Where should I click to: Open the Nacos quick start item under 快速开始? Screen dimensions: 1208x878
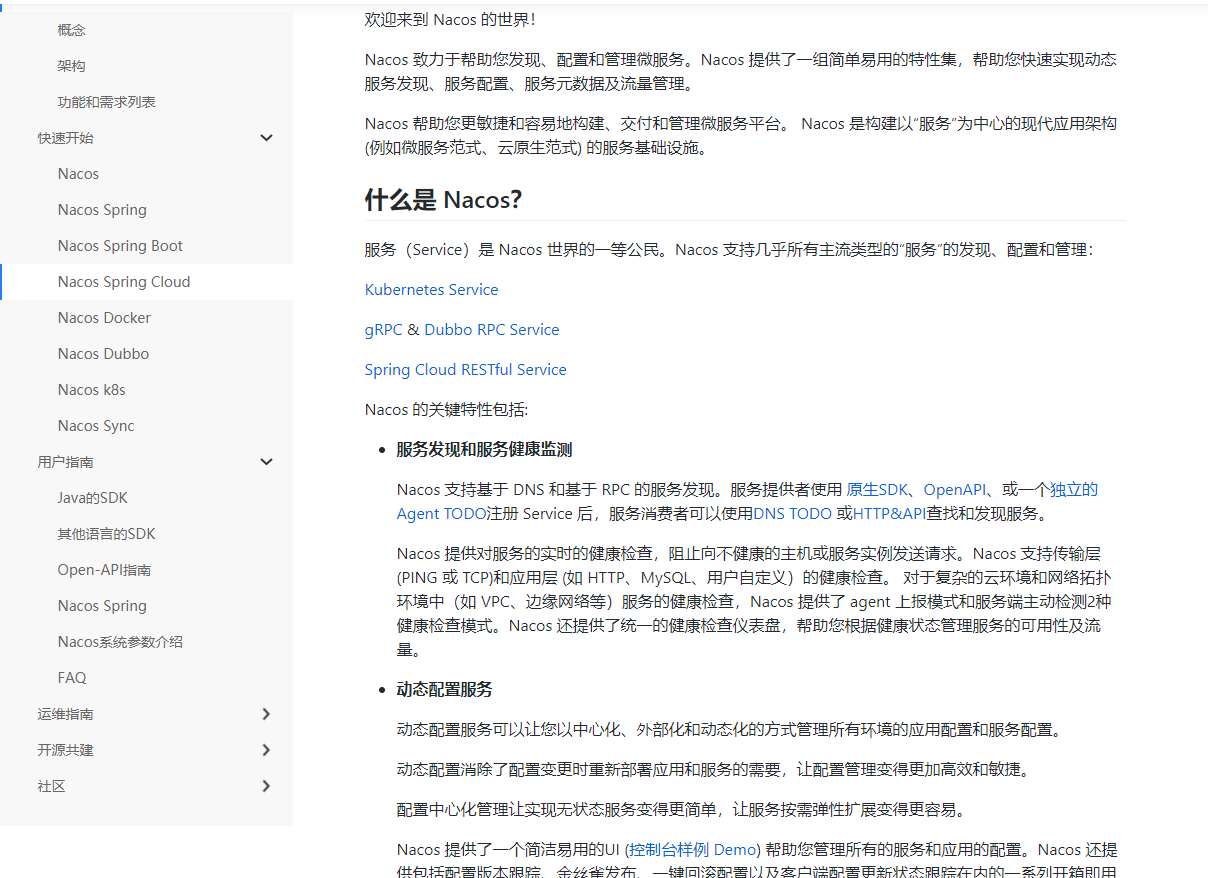pyautogui.click(x=78, y=174)
